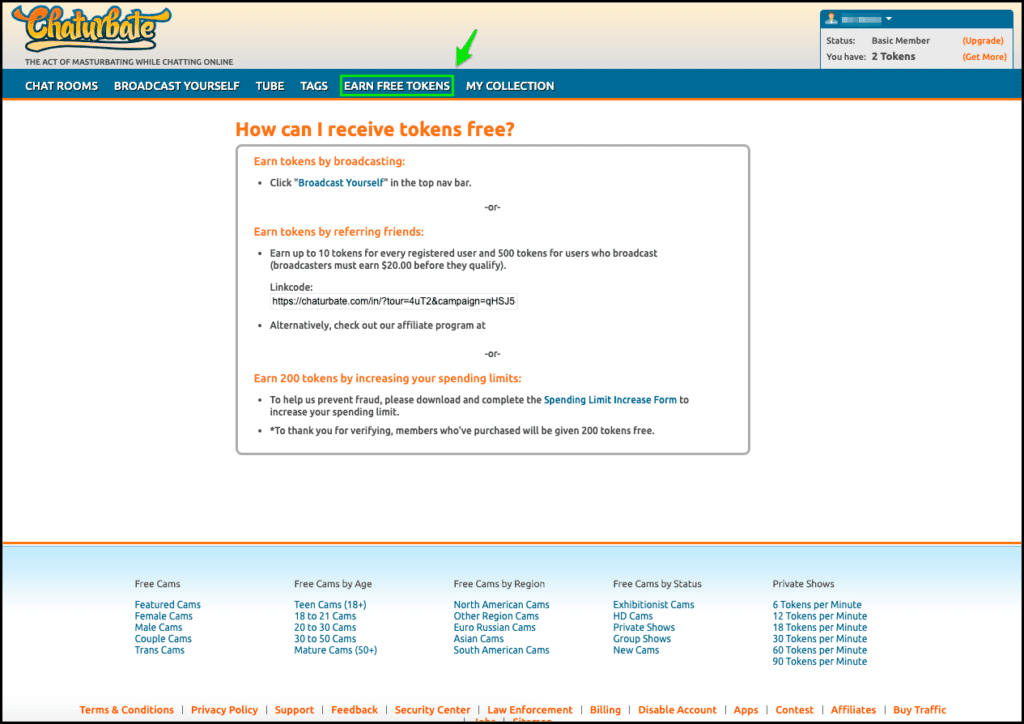
Task: Select 90 Tokens per Minute link
Action: pyautogui.click(x=820, y=661)
